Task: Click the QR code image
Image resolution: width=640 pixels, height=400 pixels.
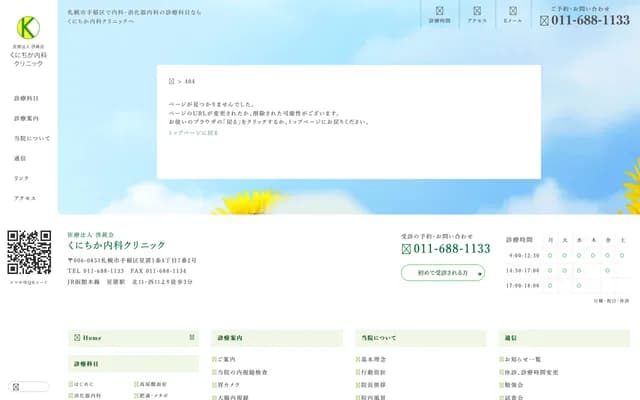Action: point(29,252)
